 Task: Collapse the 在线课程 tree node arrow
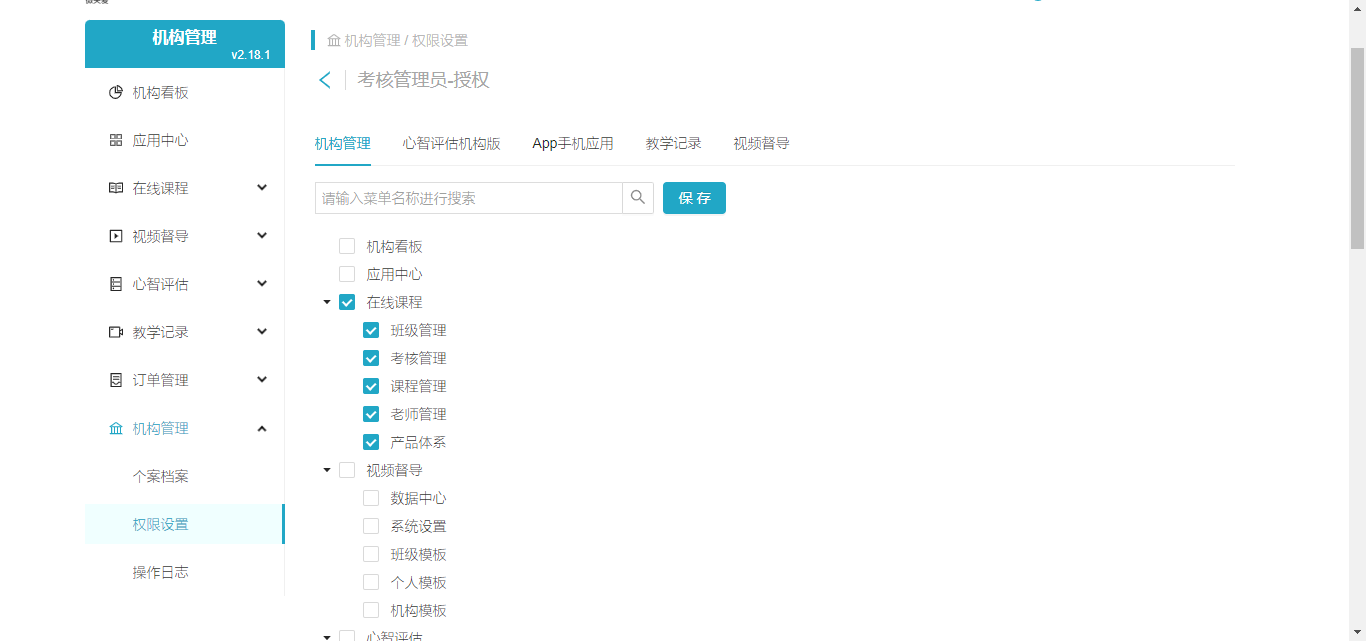click(x=327, y=302)
